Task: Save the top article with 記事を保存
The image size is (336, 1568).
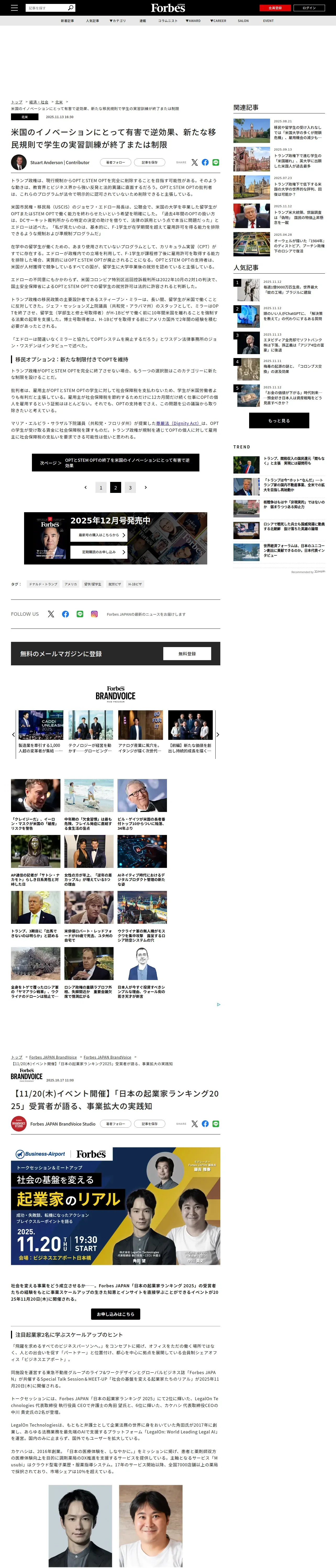Action: 149,163
